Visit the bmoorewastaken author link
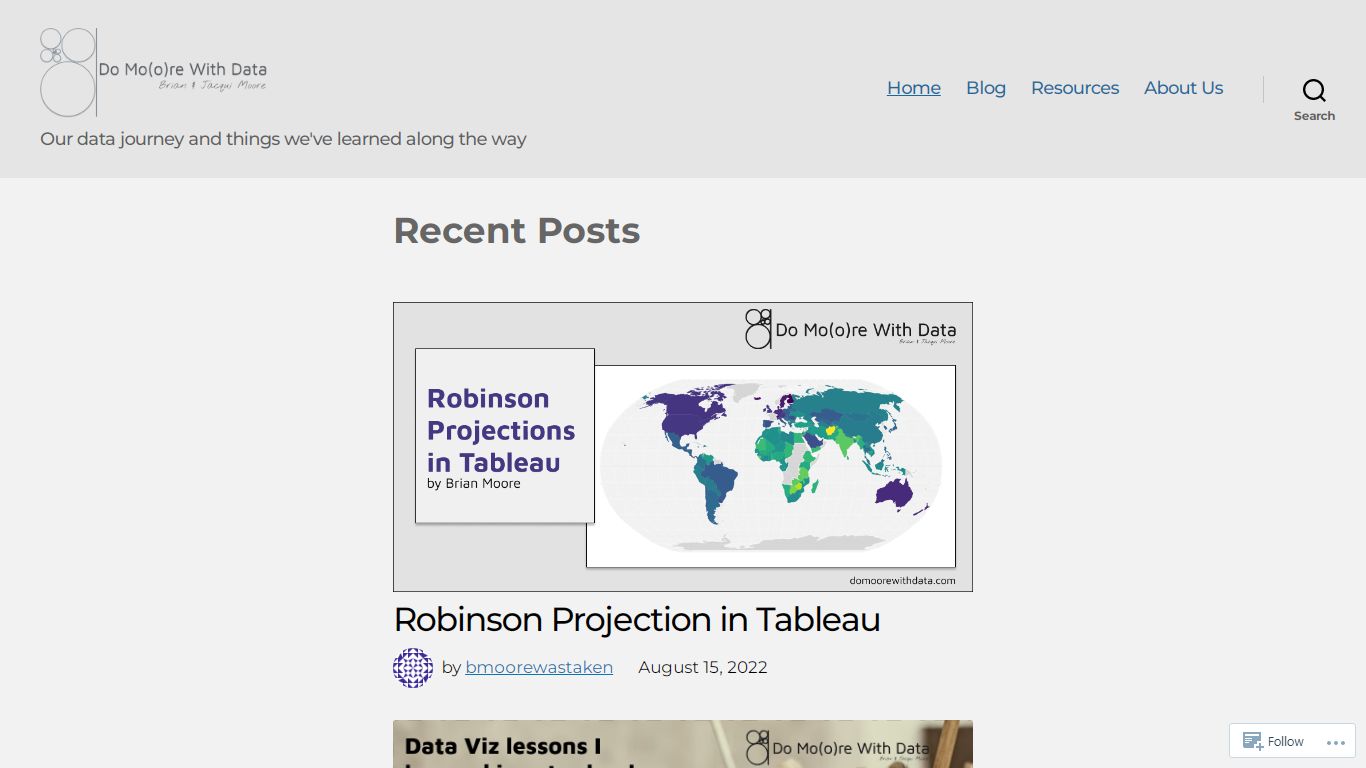The width and height of the screenshot is (1366, 768). [539, 668]
